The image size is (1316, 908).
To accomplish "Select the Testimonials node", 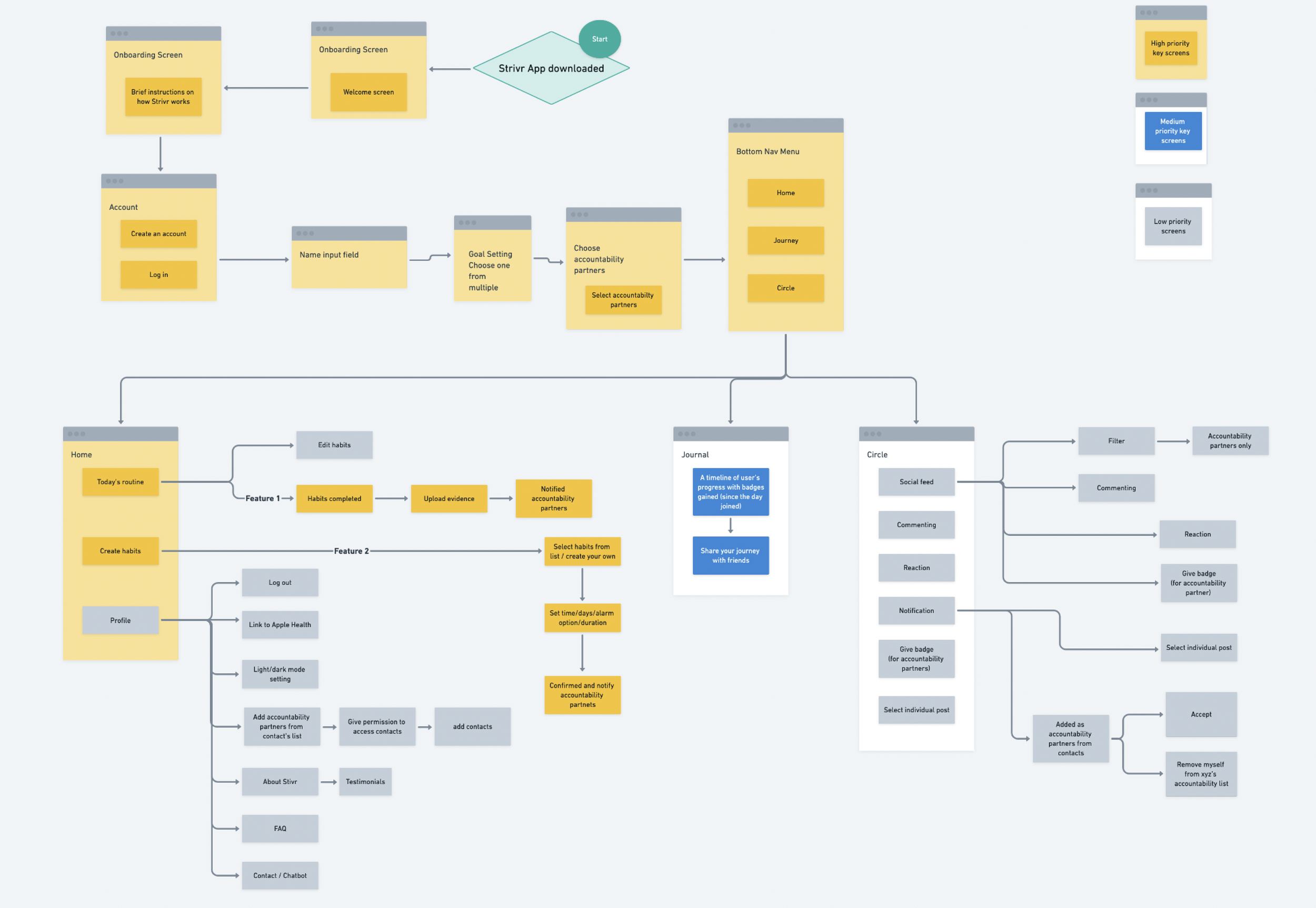I will coord(365,782).
